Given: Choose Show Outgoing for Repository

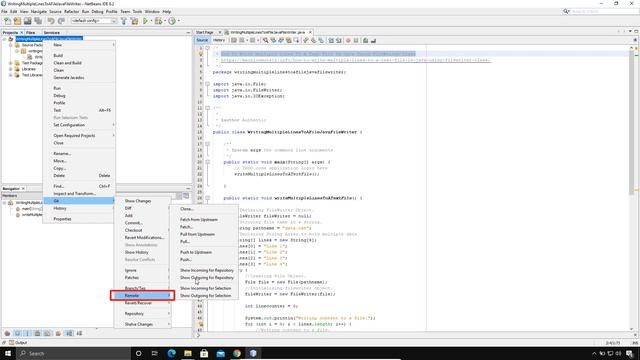Looking at the screenshot, I should click(x=204, y=278).
